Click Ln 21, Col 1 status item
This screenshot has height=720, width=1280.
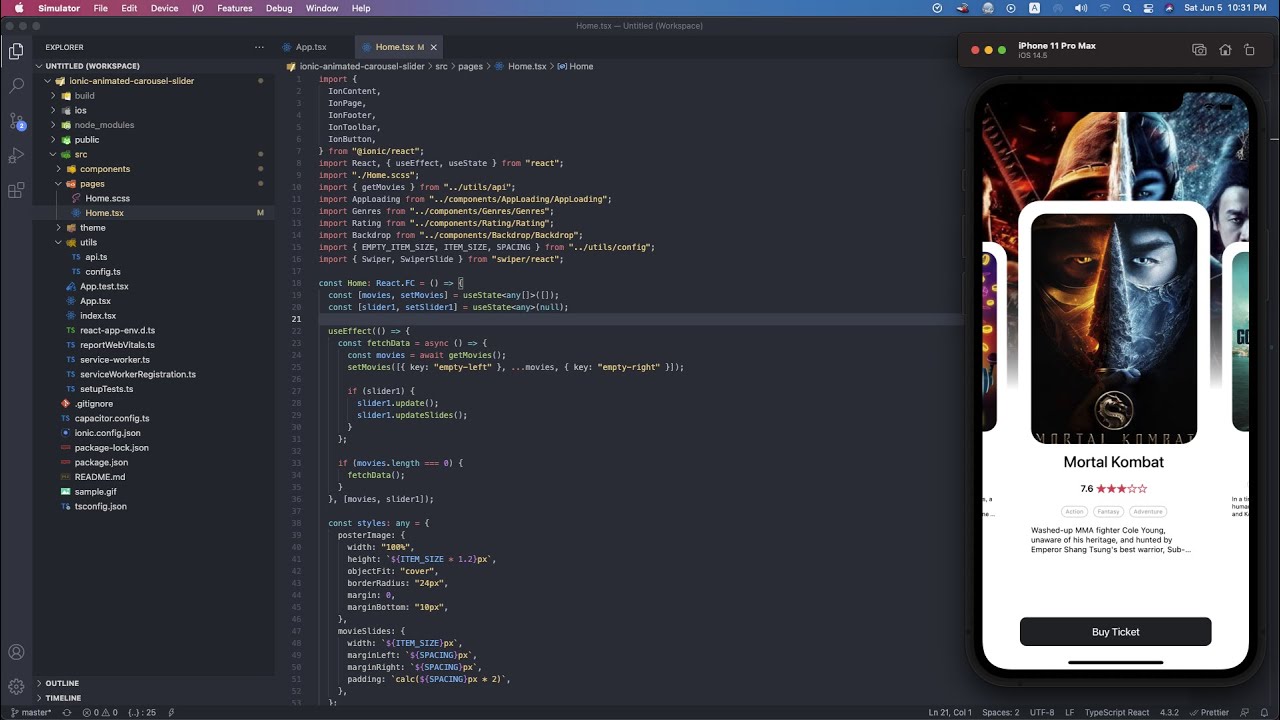click(x=949, y=713)
